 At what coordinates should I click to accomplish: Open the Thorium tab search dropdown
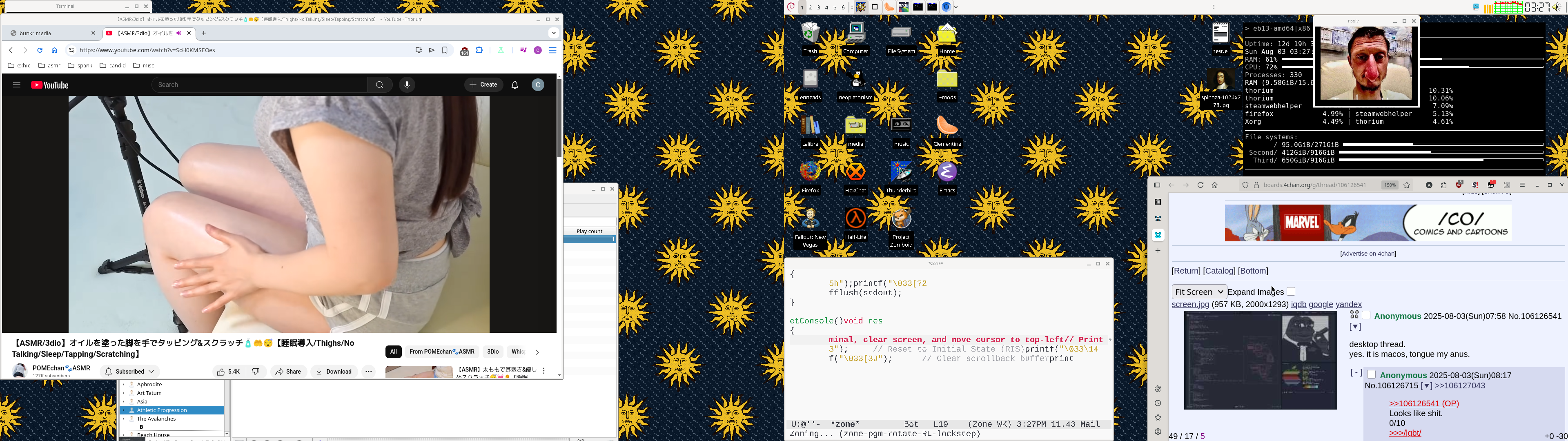pos(553,33)
